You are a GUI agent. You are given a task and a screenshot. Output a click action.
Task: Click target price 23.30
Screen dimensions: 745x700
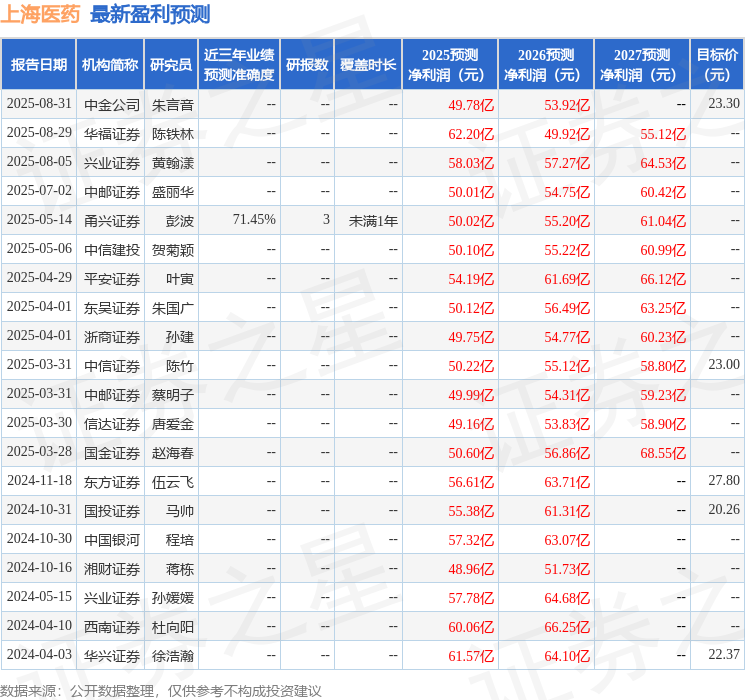tap(724, 103)
